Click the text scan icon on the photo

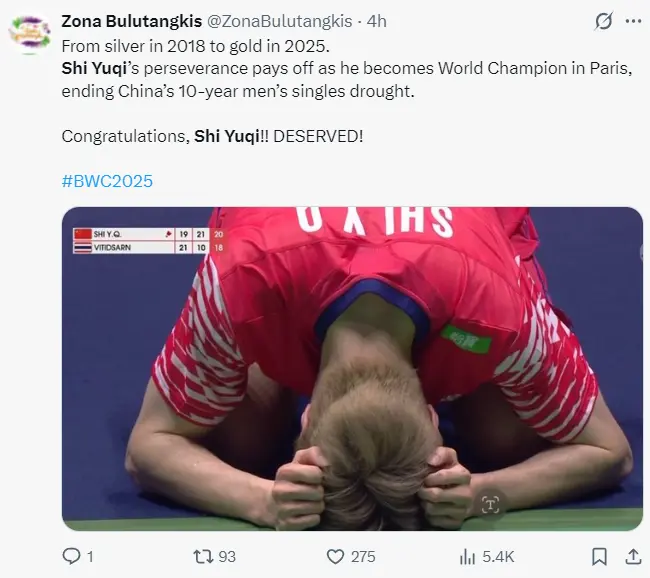click(x=490, y=504)
